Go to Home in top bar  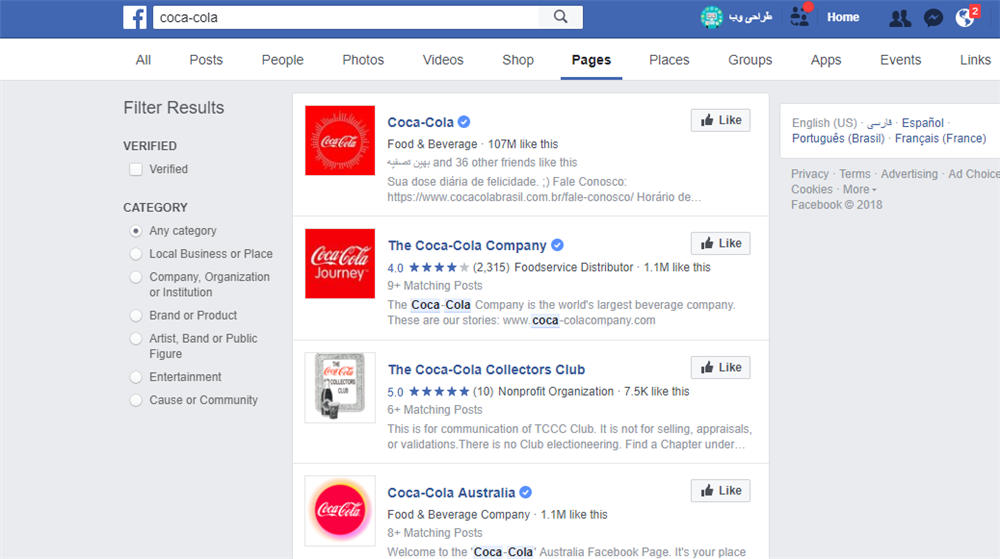click(x=843, y=17)
